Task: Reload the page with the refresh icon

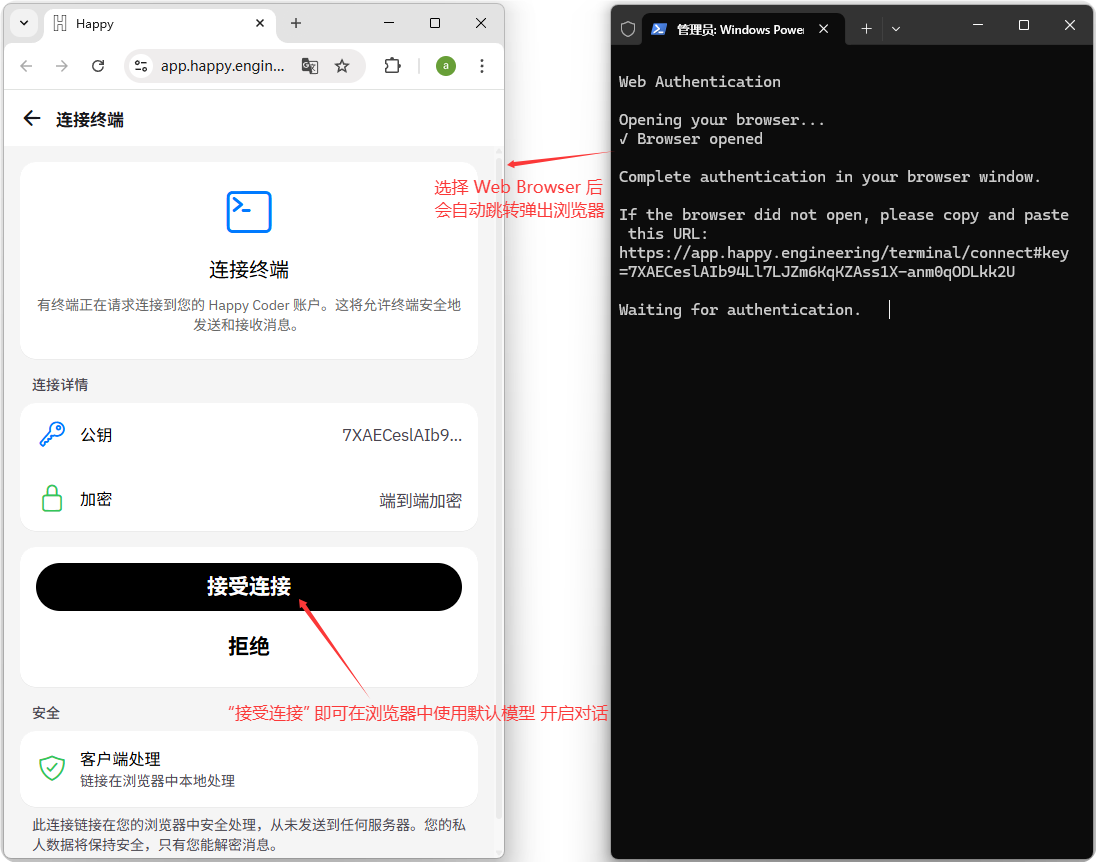Action: tap(98, 66)
